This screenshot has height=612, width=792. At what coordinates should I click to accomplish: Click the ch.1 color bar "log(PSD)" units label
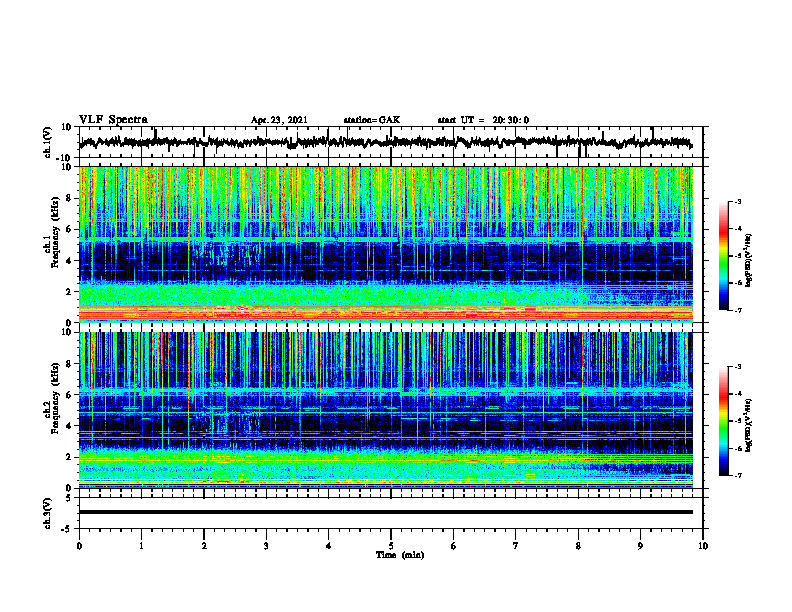click(749, 261)
